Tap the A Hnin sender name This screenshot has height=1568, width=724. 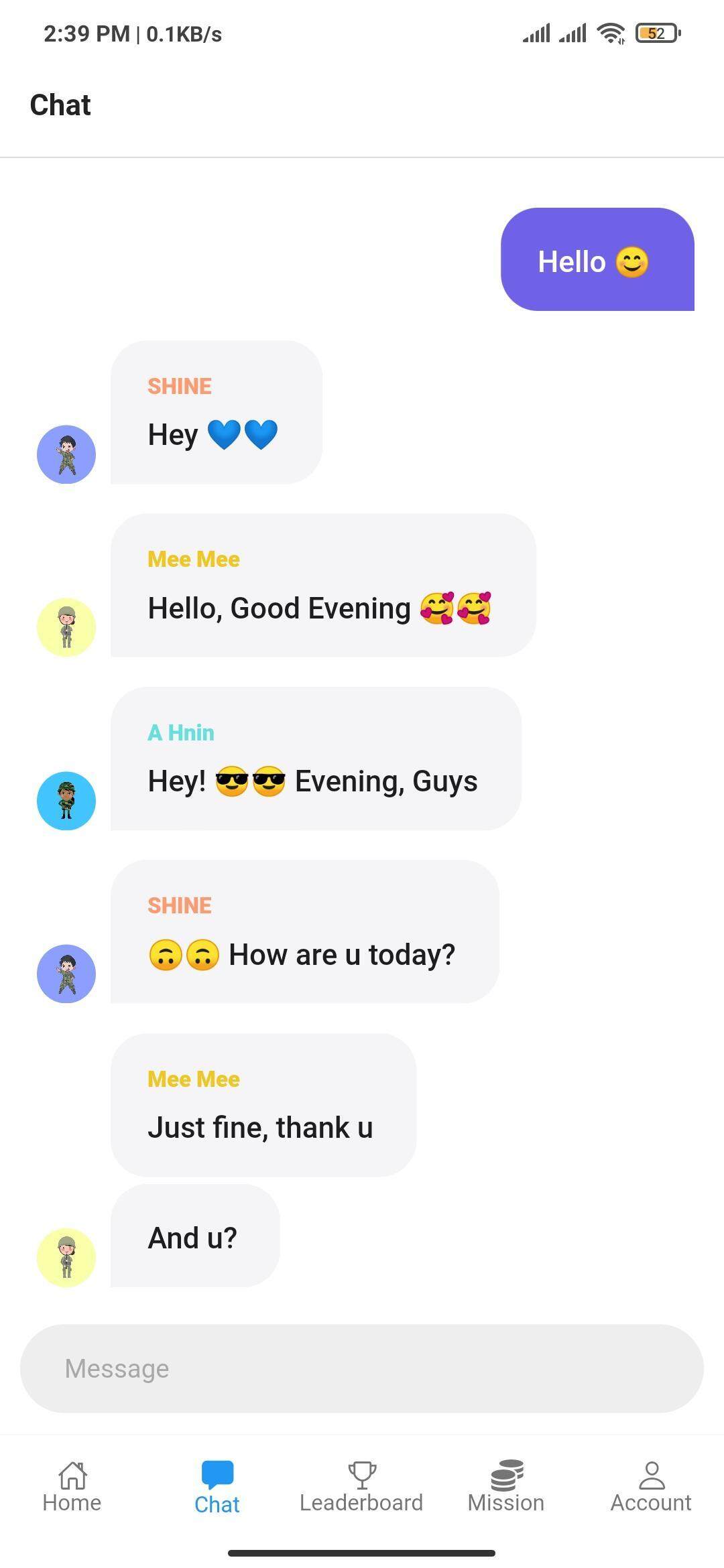[x=181, y=732]
